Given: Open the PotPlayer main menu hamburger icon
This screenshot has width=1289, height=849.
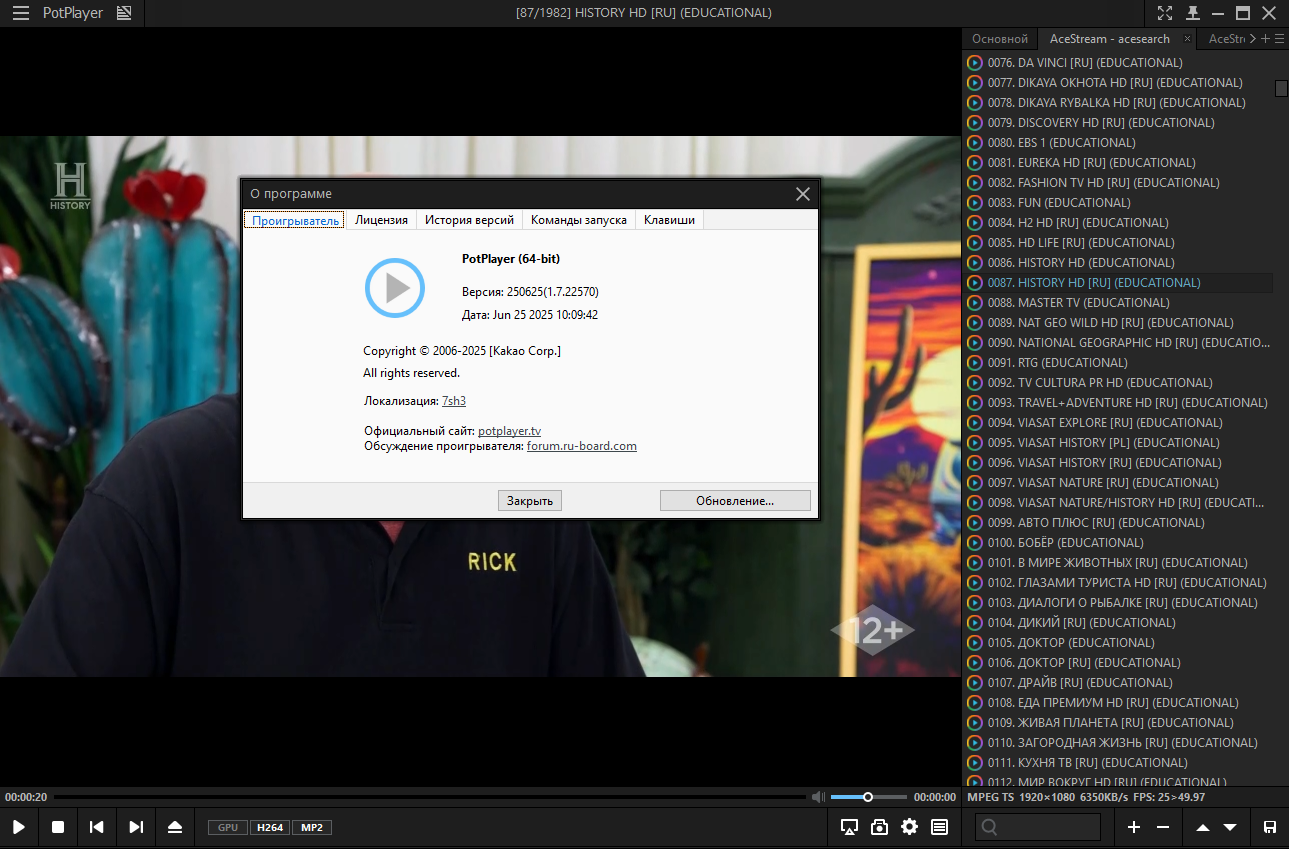Looking at the screenshot, I should [x=21, y=14].
